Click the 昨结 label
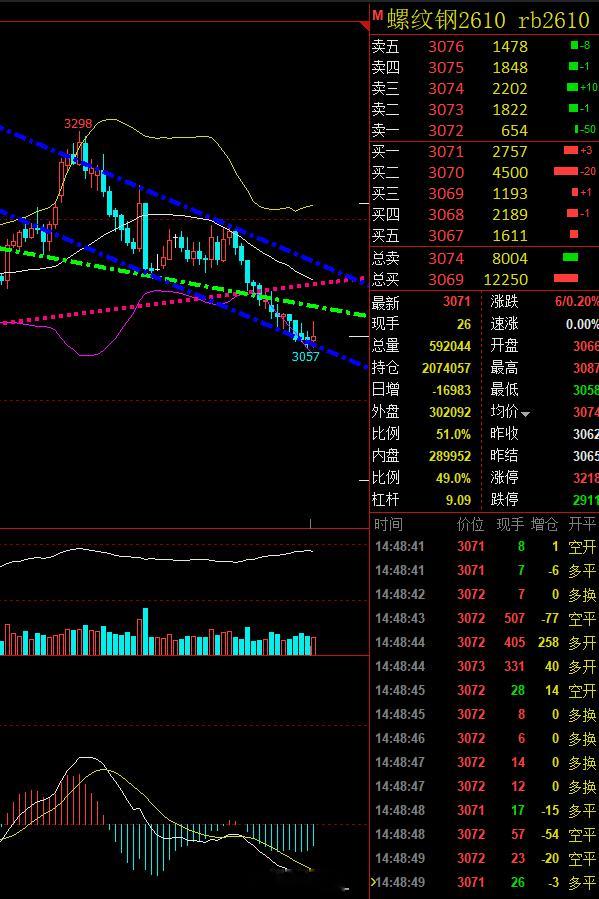Screen dimensions: 599x899 (504, 456)
